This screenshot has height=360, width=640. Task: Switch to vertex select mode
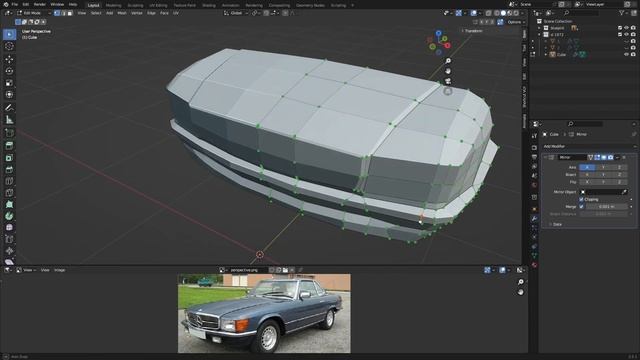click(57, 13)
